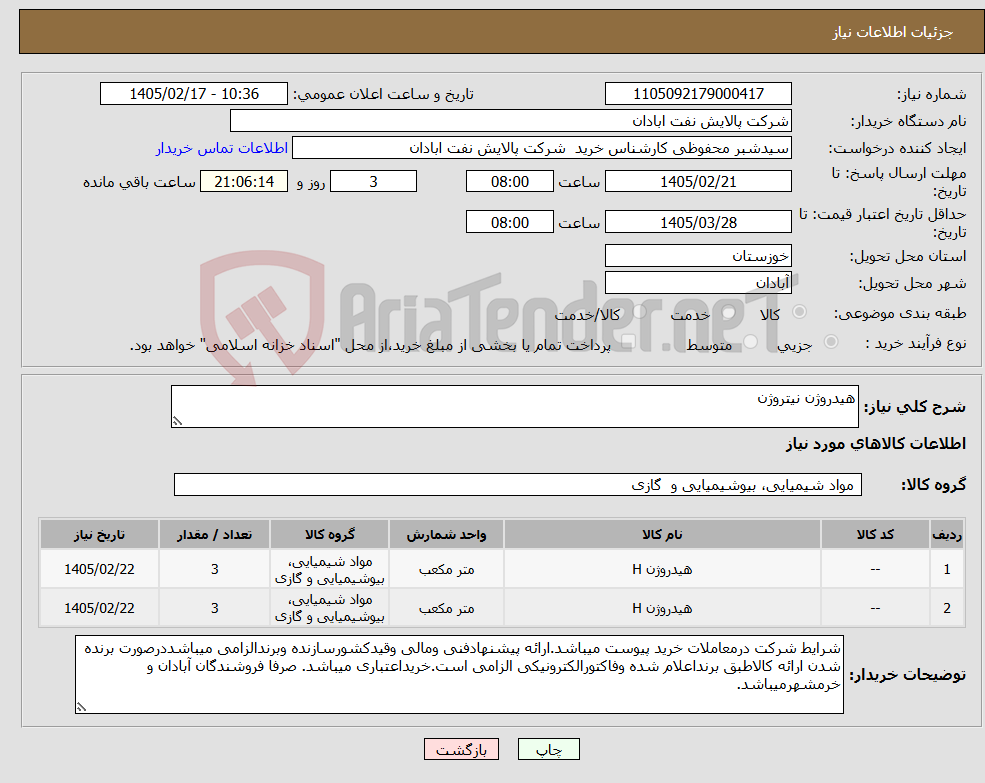This screenshot has width=985, height=783.
Task: Select the جزیی purchase type radio
Action: pyautogui.click(x=830, y=342)
